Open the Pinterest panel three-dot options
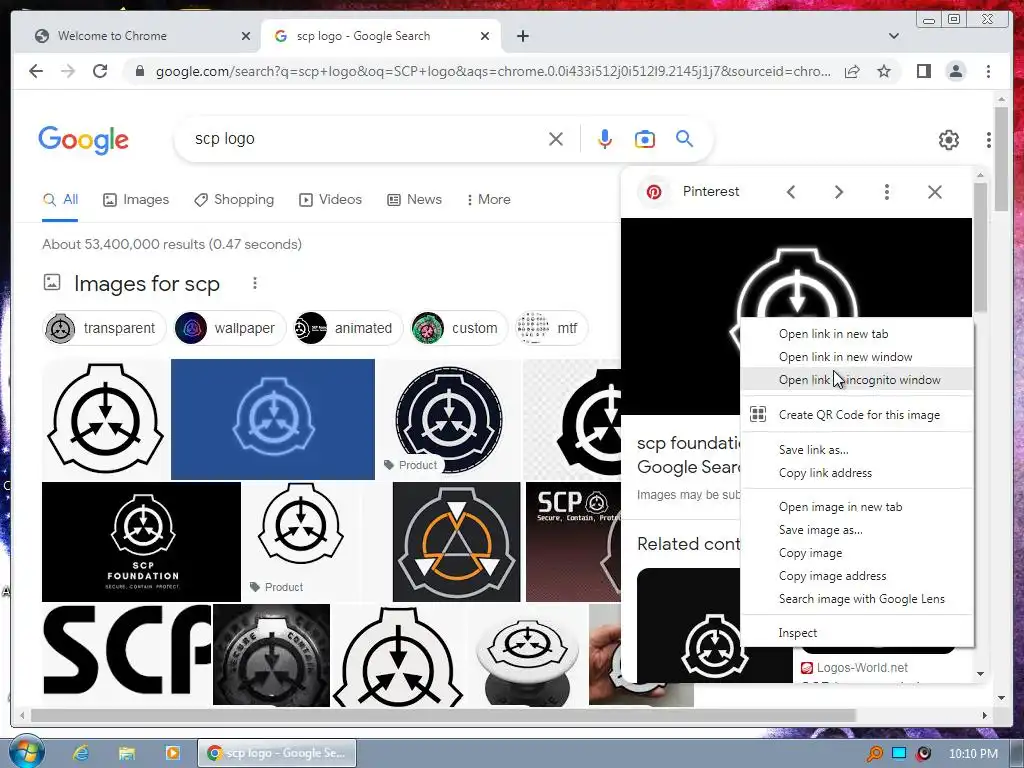The width and height of the screenshot is (1024, 768). [886, 192]
